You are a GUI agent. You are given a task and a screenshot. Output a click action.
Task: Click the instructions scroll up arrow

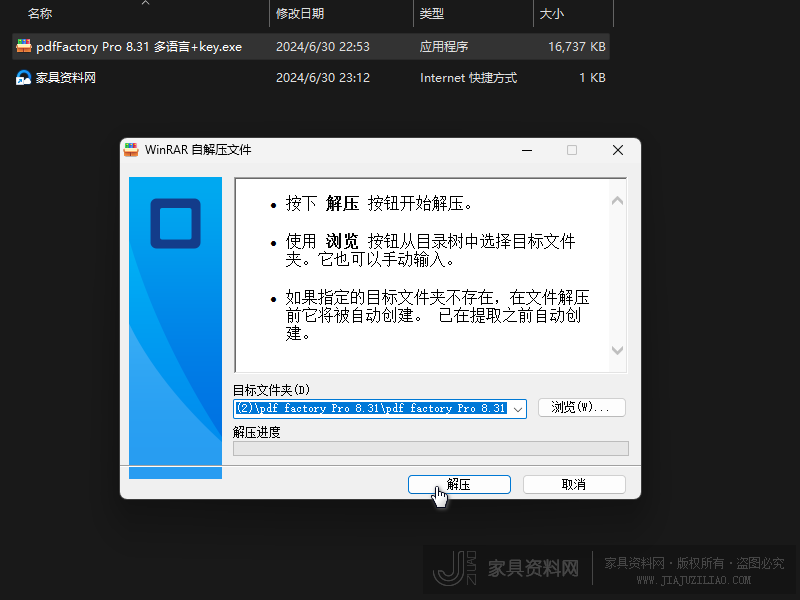[x=617, y=201]
